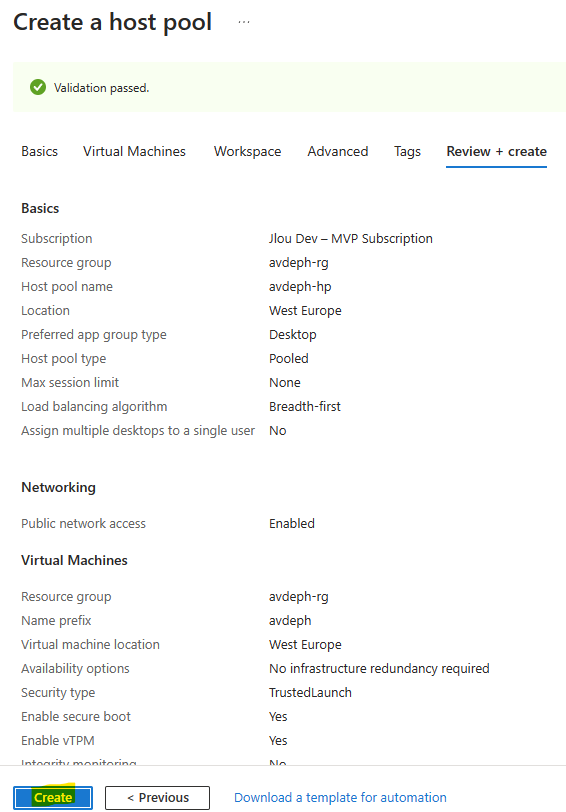Click the Create button
Image resolution: width=566 pixels, height=812 pixels.
53,798
